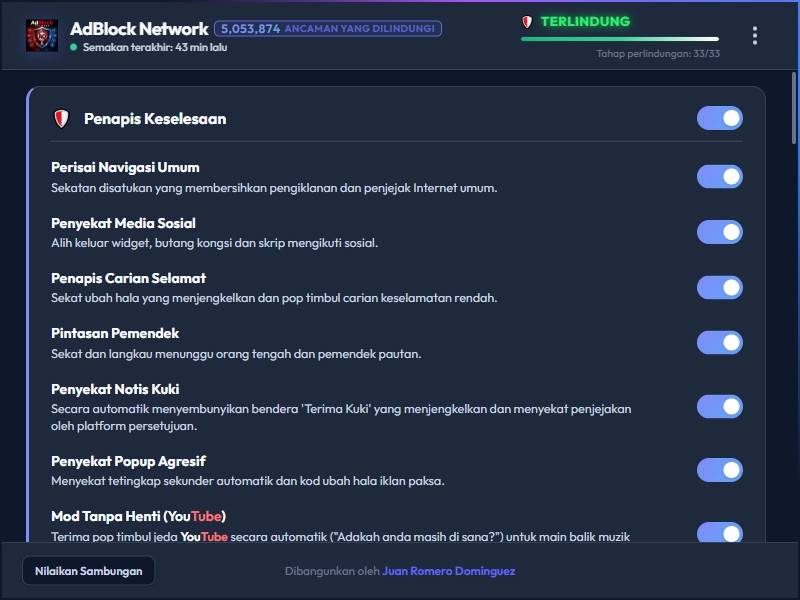Click the vertical scrollbar thumb

point(794,108)
